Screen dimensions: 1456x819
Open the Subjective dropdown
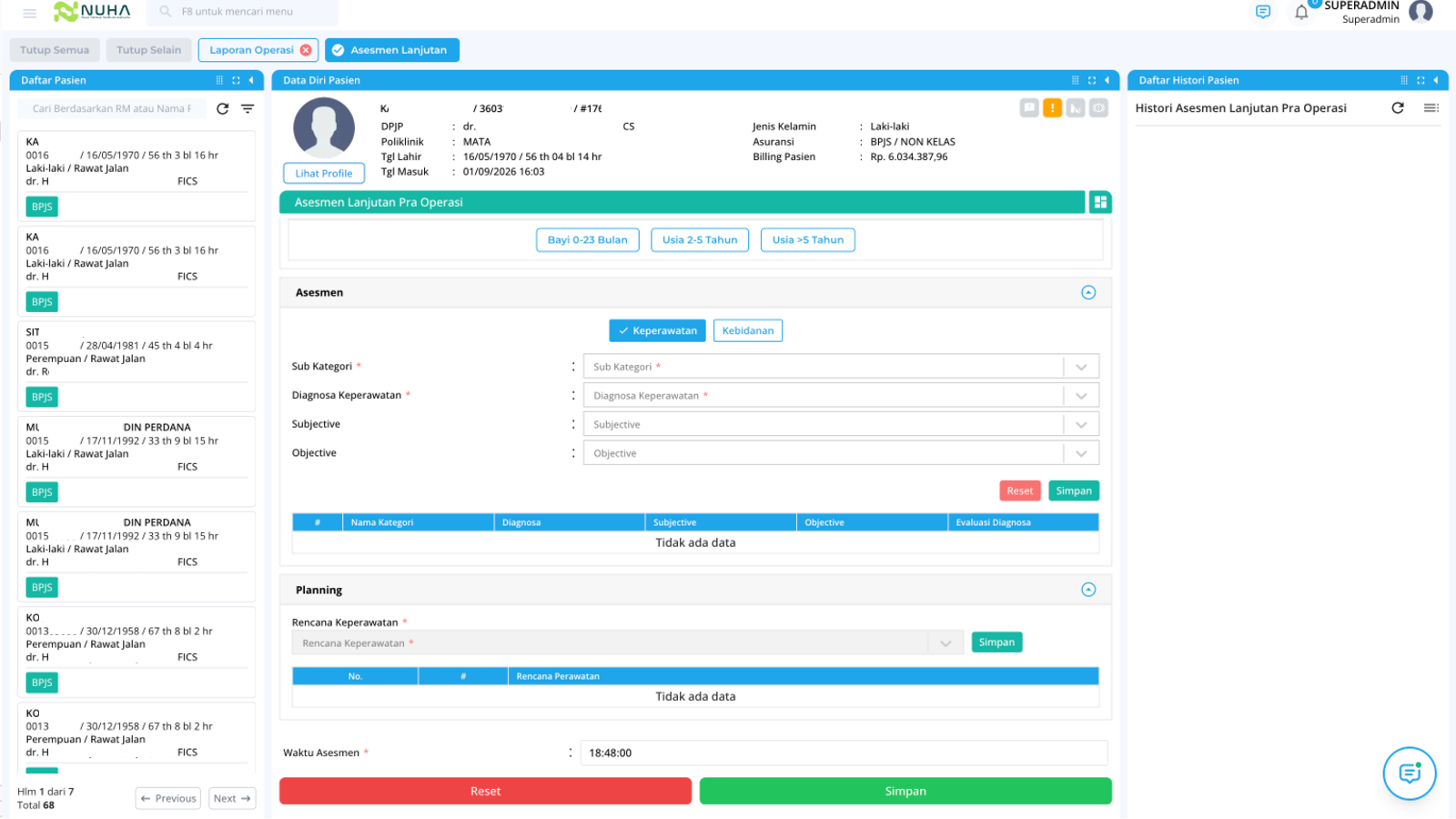tap(841, 424)
